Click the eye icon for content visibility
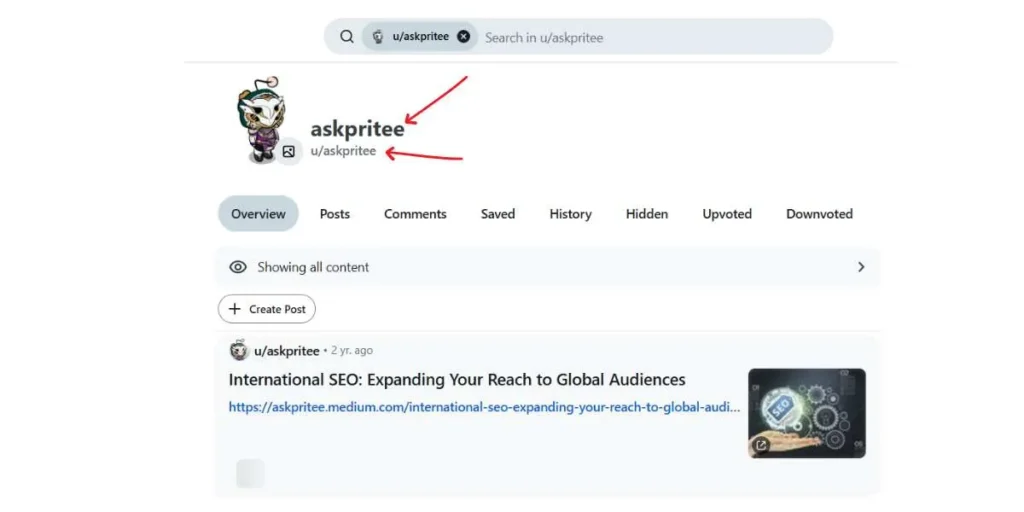The height and width of the screenshot is (512, 1024). pos(238,267)
